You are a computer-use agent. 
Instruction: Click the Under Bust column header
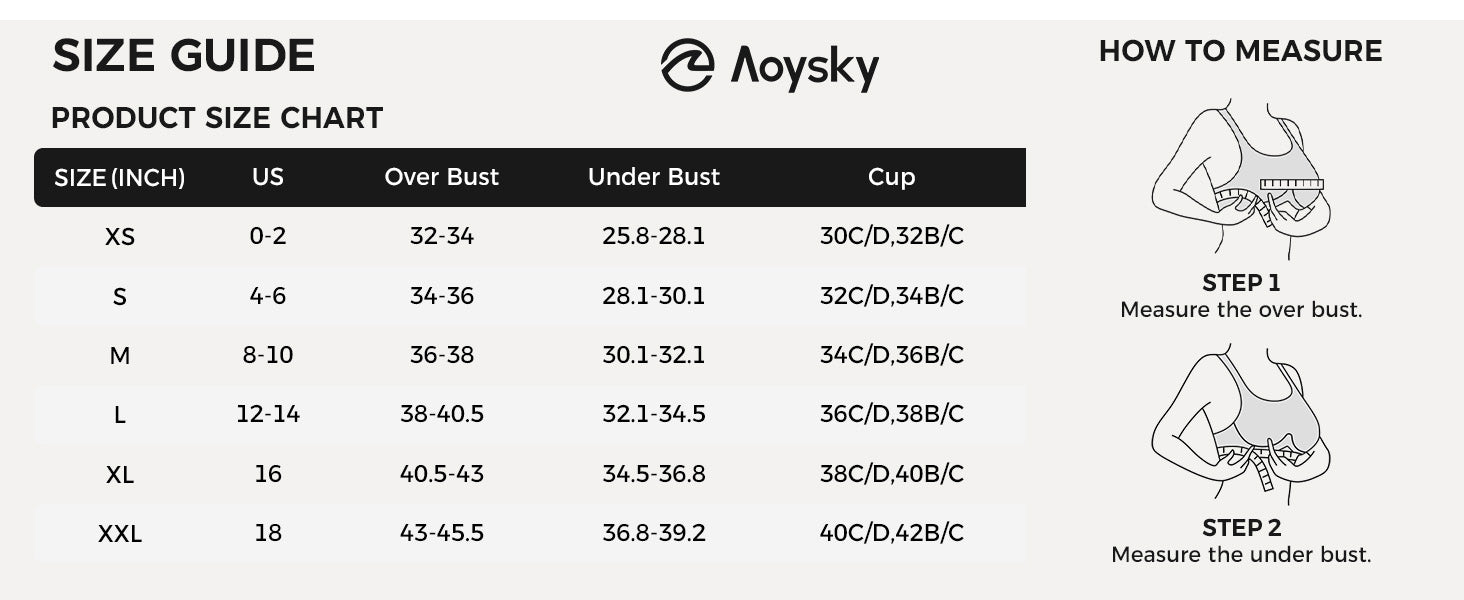[x=654, y=177]
